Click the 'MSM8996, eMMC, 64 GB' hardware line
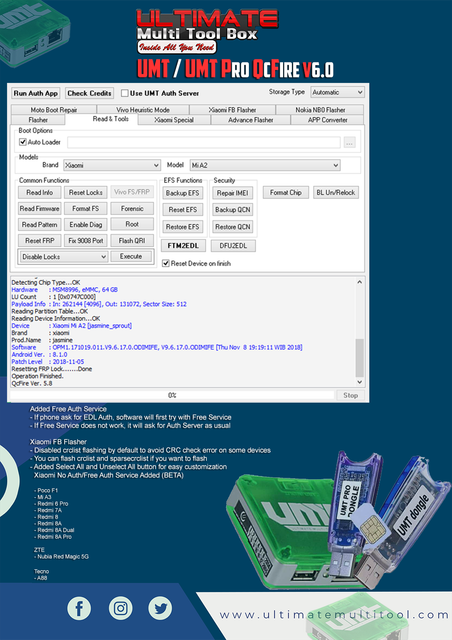The width and height of the screenshot is (452, 640). tap(65, 290)
